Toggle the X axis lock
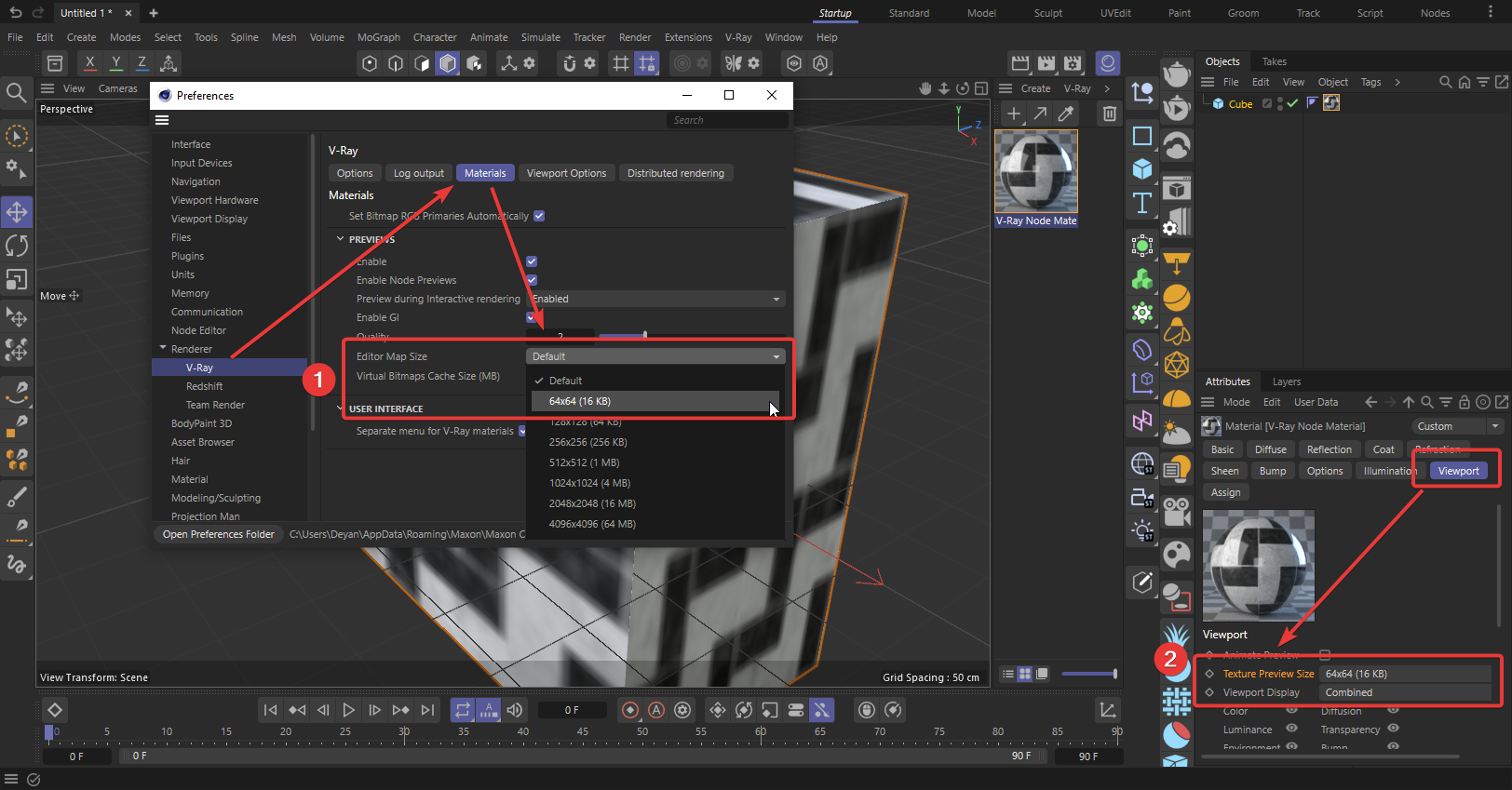 click(89, 62)
